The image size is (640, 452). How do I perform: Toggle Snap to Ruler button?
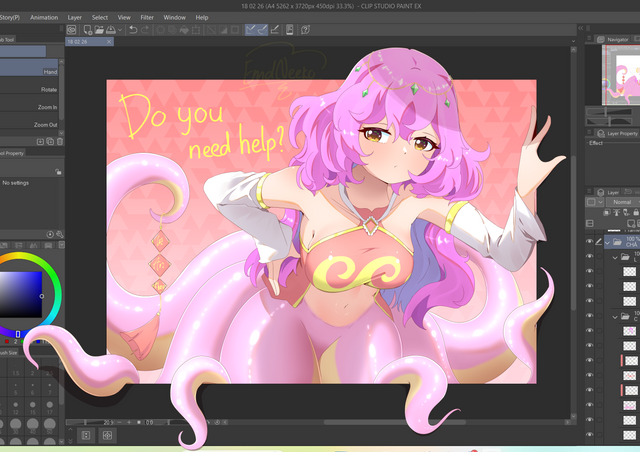251,30
